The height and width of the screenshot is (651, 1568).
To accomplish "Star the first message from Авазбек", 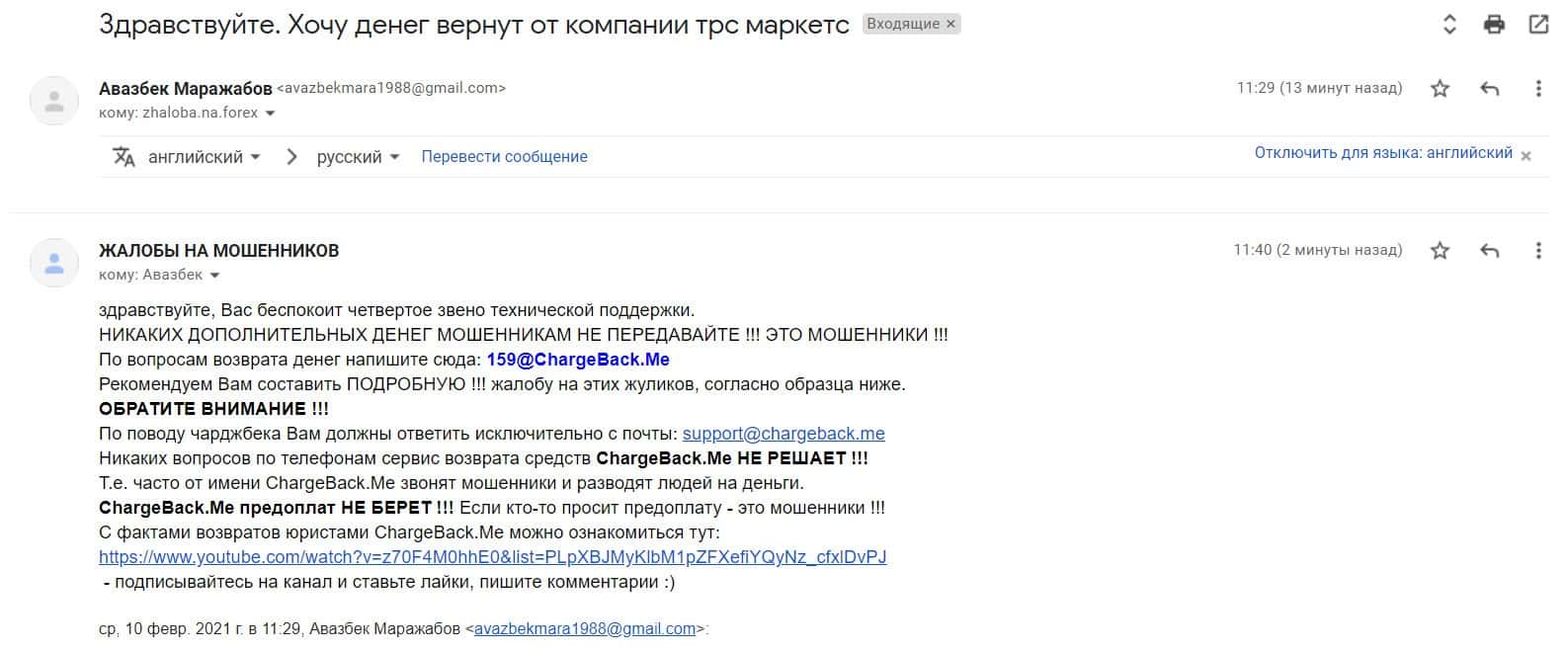I will point(1440,89).
